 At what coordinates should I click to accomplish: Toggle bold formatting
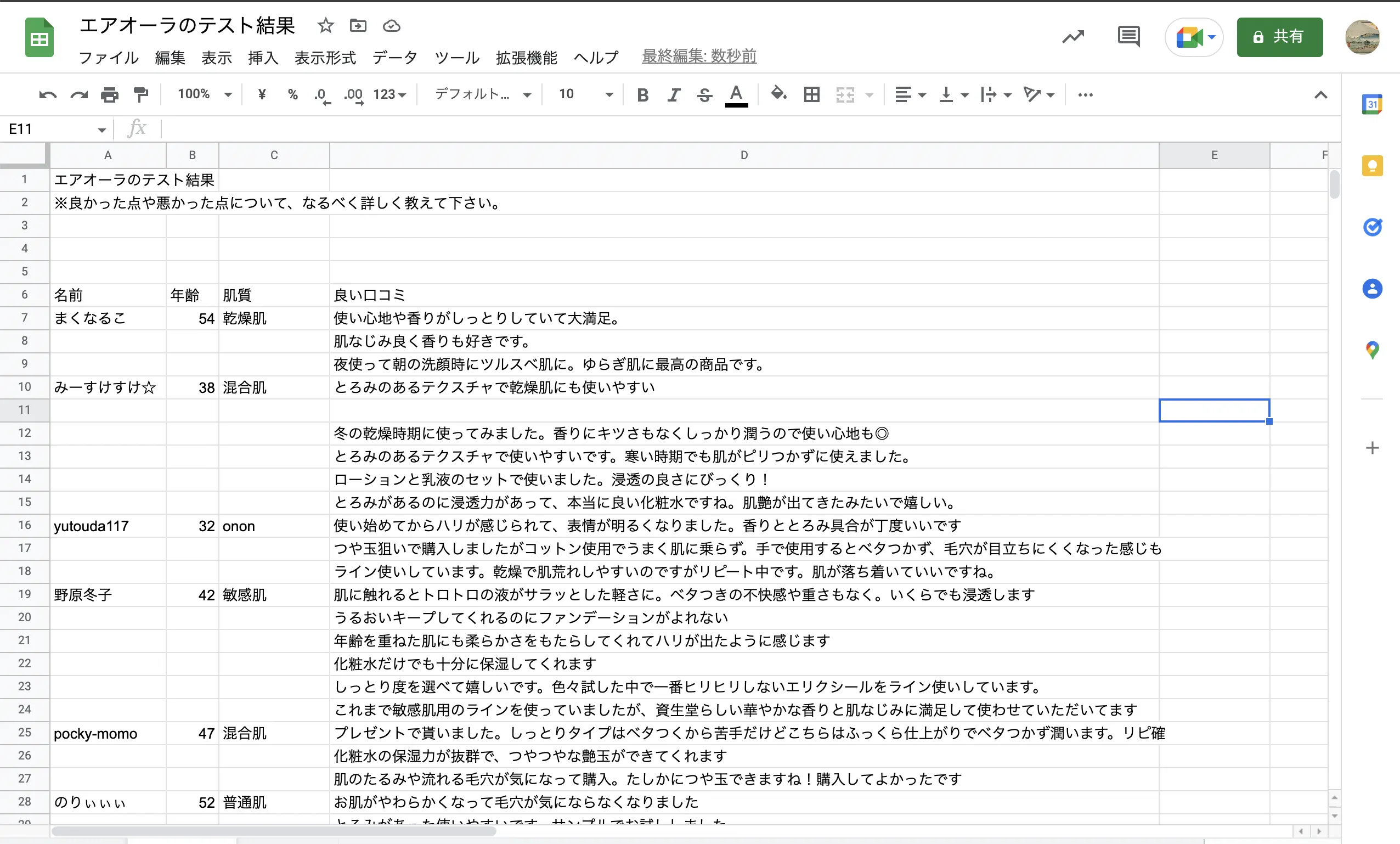coord(642,94)
